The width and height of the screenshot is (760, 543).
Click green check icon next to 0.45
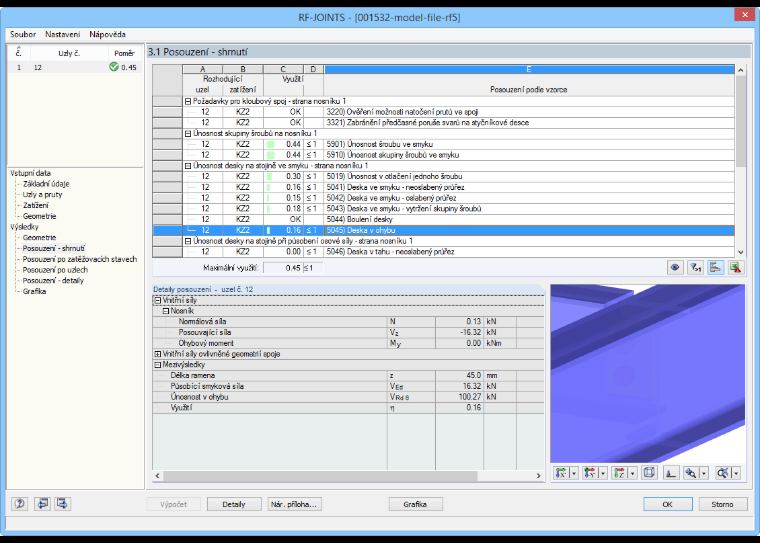tap(114, 67)
